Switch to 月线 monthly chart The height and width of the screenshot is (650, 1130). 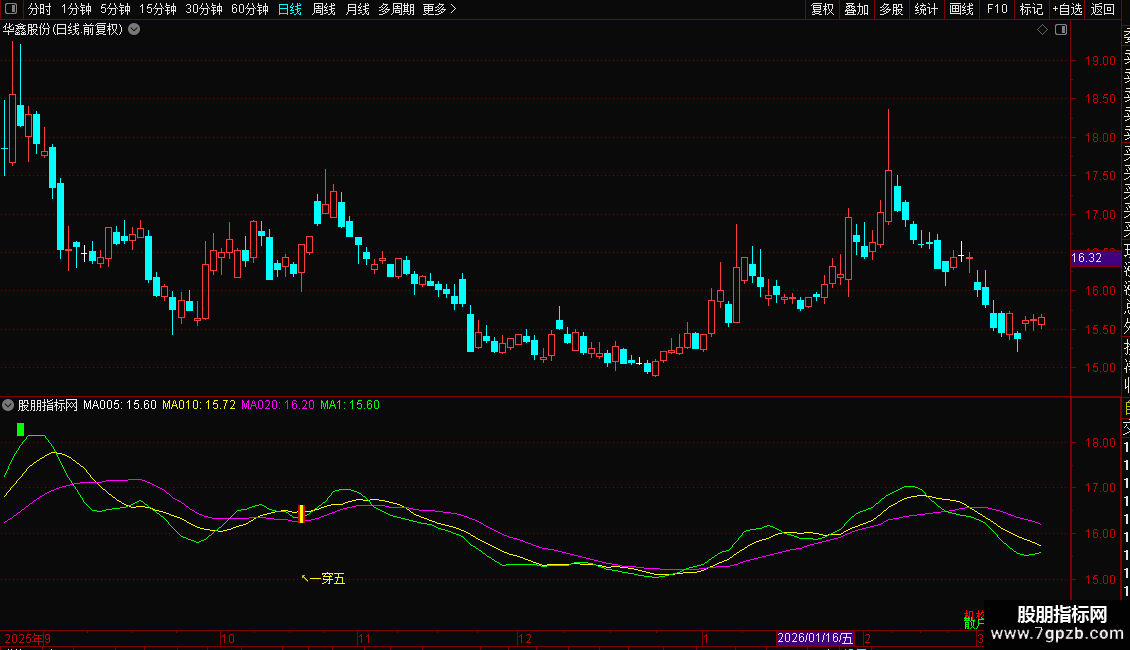[357, 9]
